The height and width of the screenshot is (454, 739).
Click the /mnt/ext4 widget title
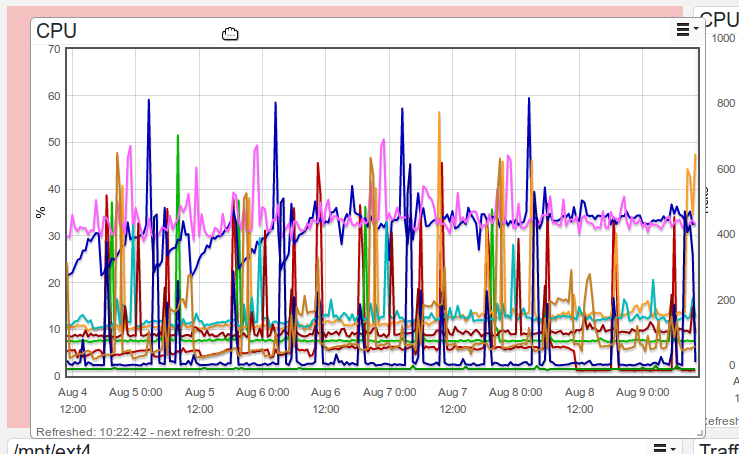[52, 448]
